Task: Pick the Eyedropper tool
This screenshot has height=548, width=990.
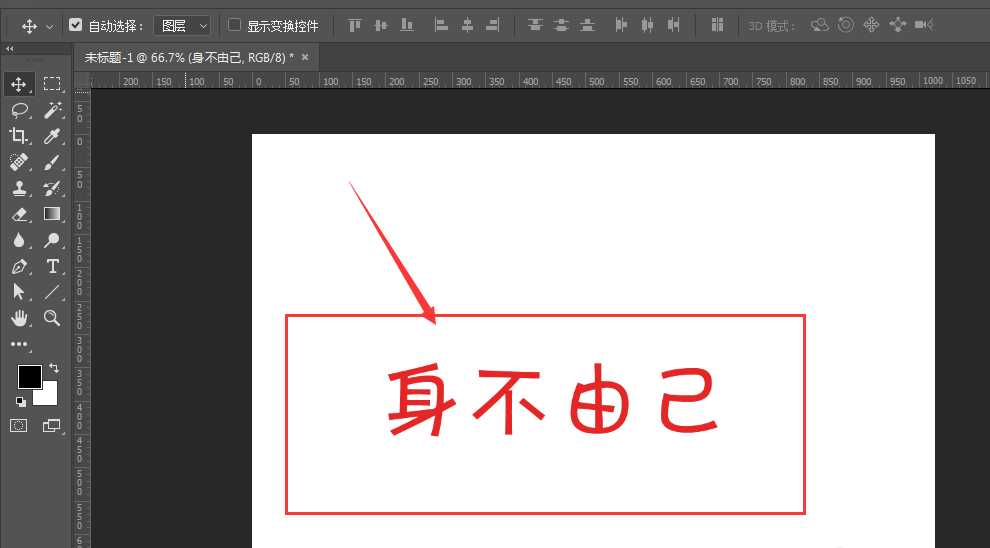Action: coord(52,136)
